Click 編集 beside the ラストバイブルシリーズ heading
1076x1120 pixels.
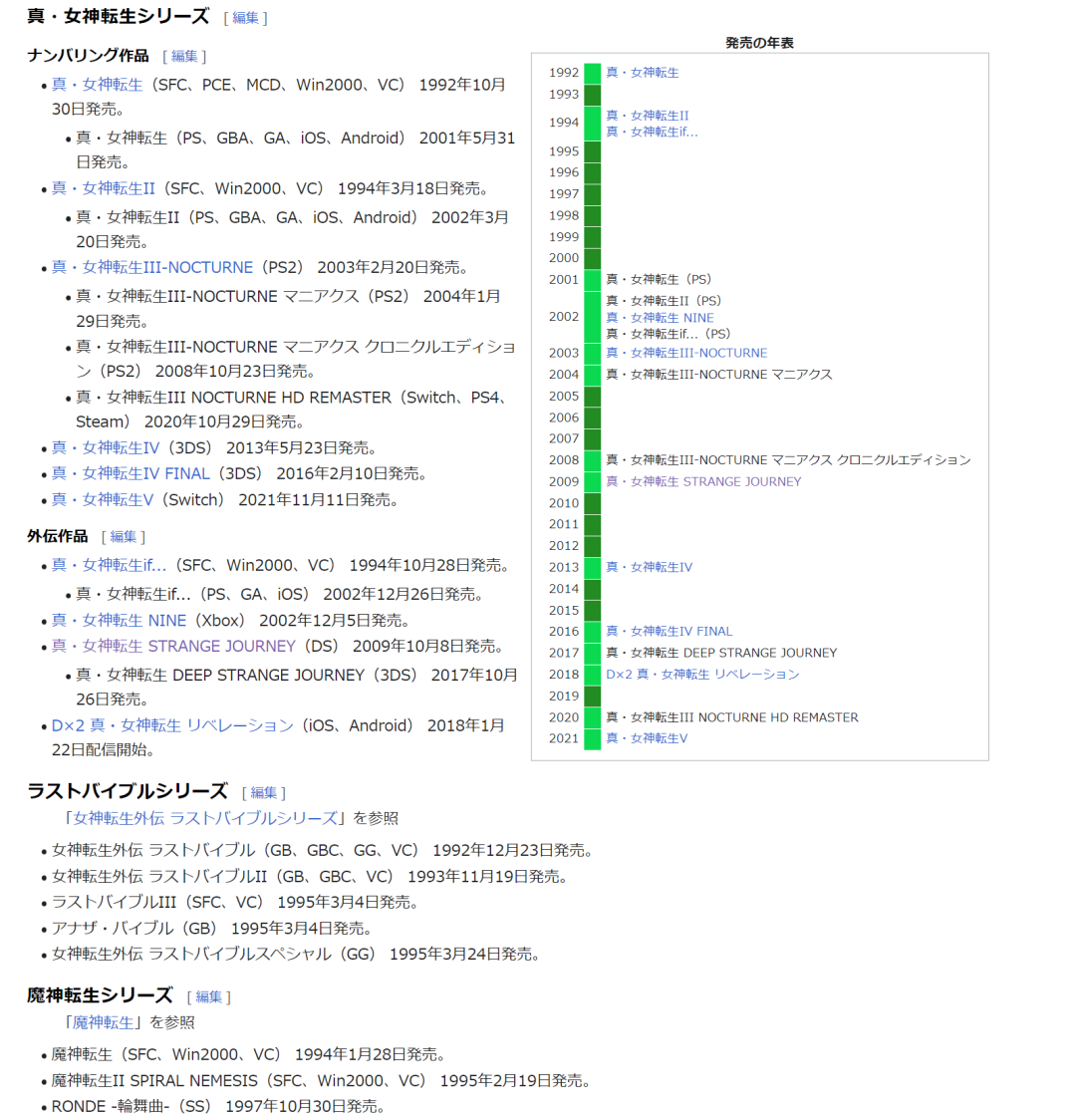point(263,792)
